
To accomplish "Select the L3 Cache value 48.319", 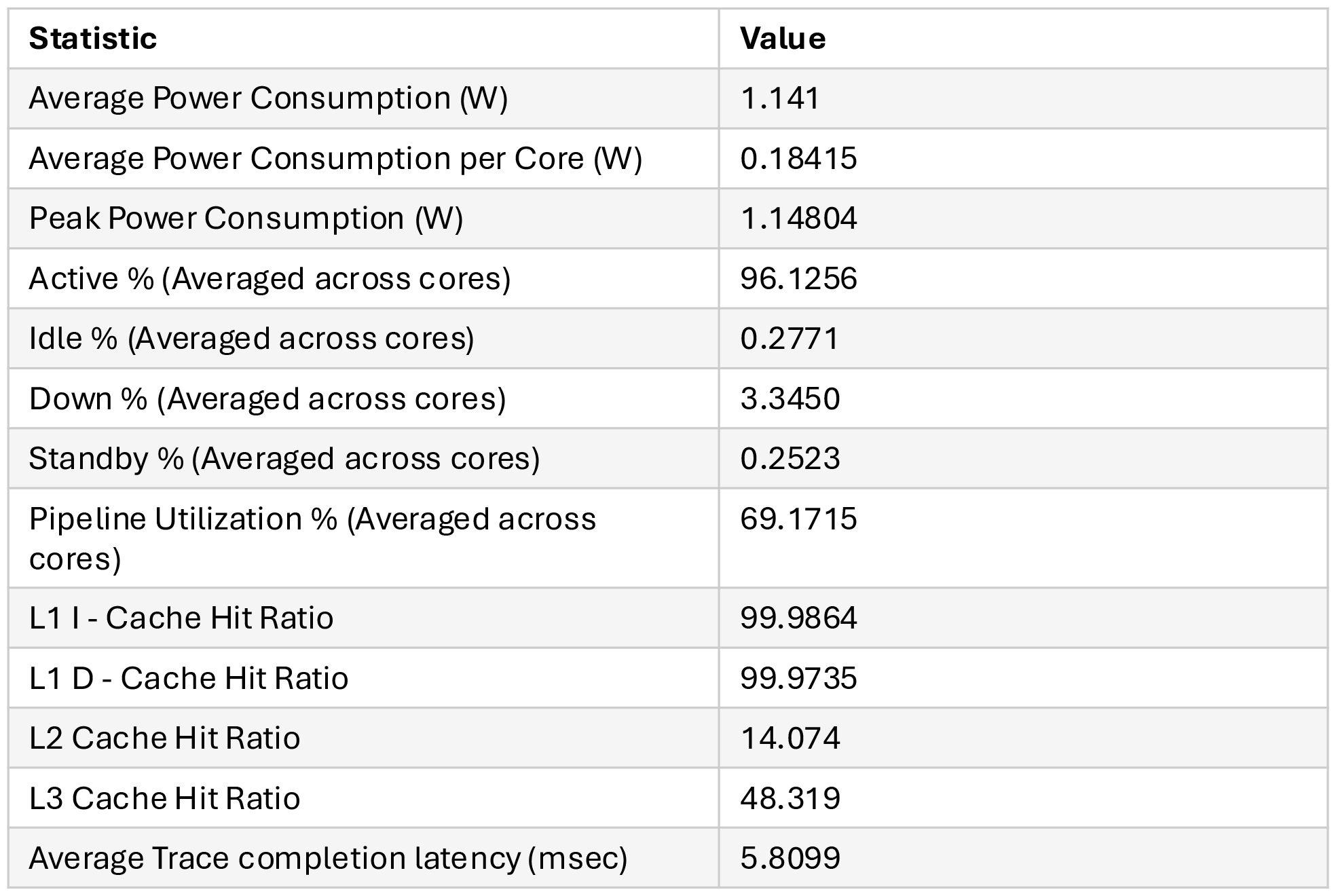I will coord(790,798).
